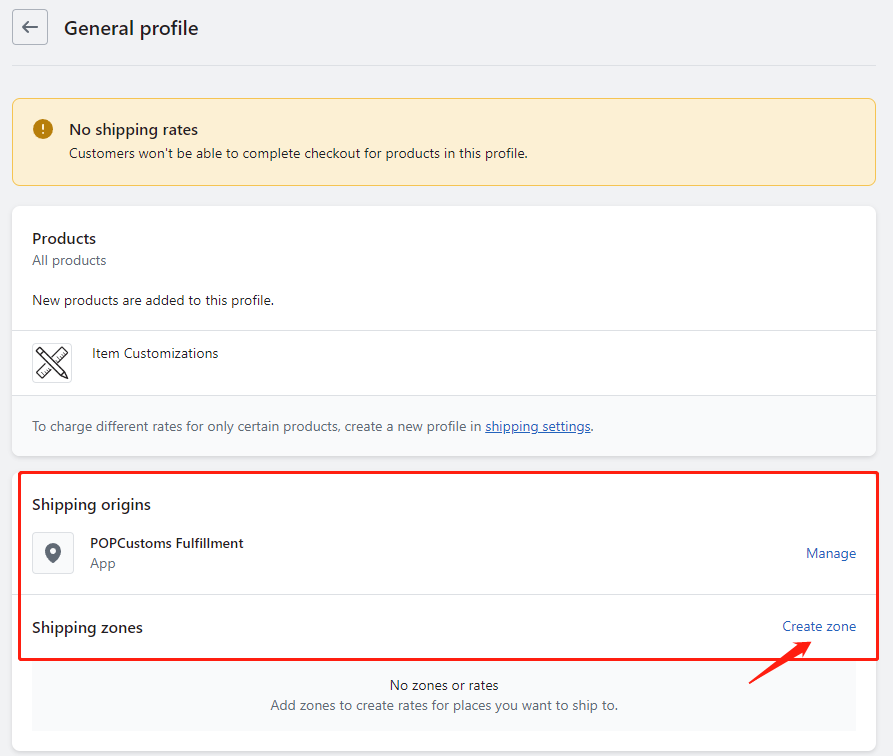Image resolution: width=893 pixels, height=756 pixels.
Task: Select the Item Customizations product row
Action: pyautogui.click(x=444, y=363)
